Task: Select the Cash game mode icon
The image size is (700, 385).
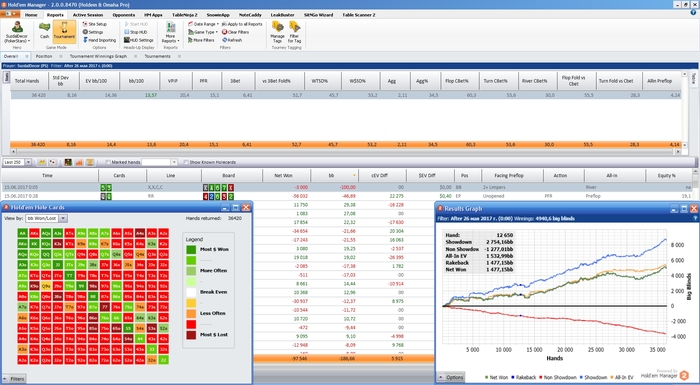Action: tap(44, 30)
